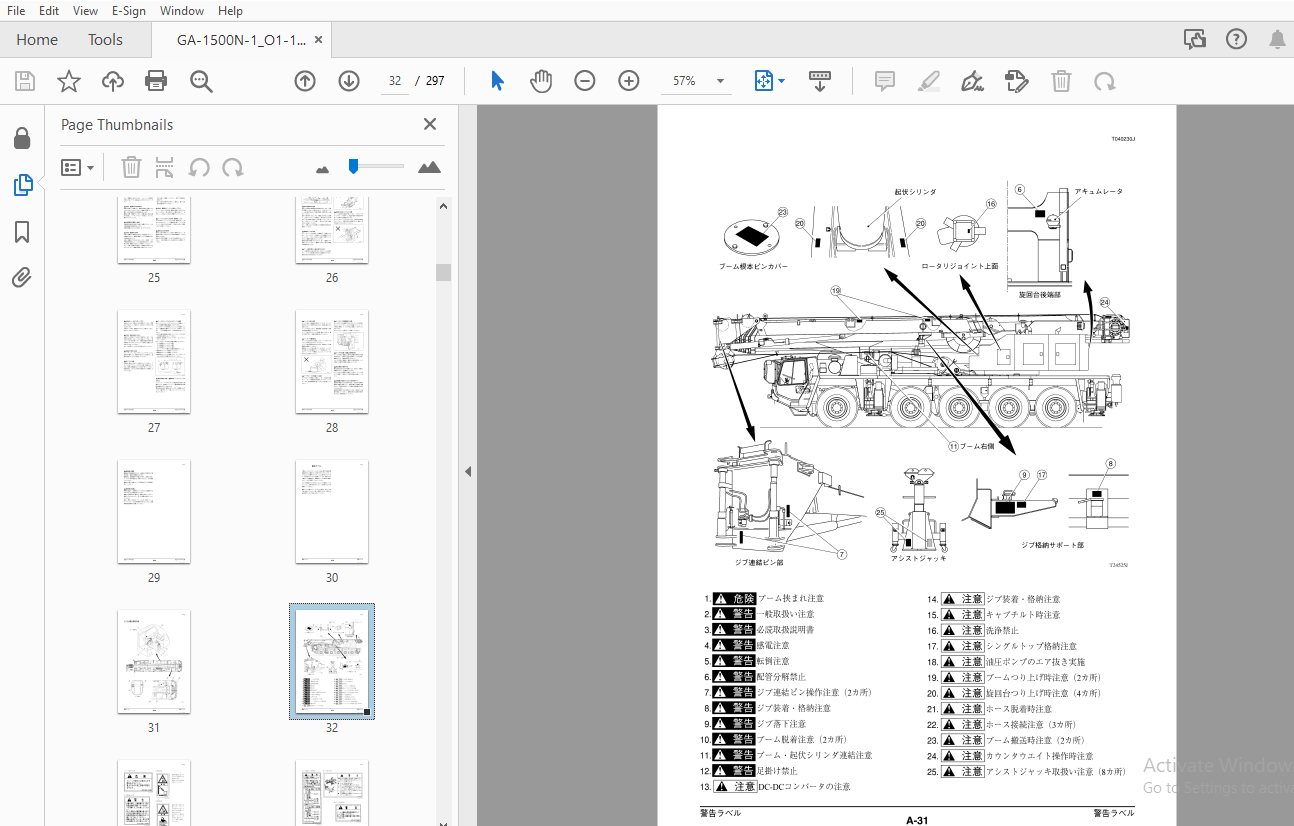Viewport: 1294px width, 826px height.
Task: Add a comment with the note icon
Action: [x=885, y=81]
